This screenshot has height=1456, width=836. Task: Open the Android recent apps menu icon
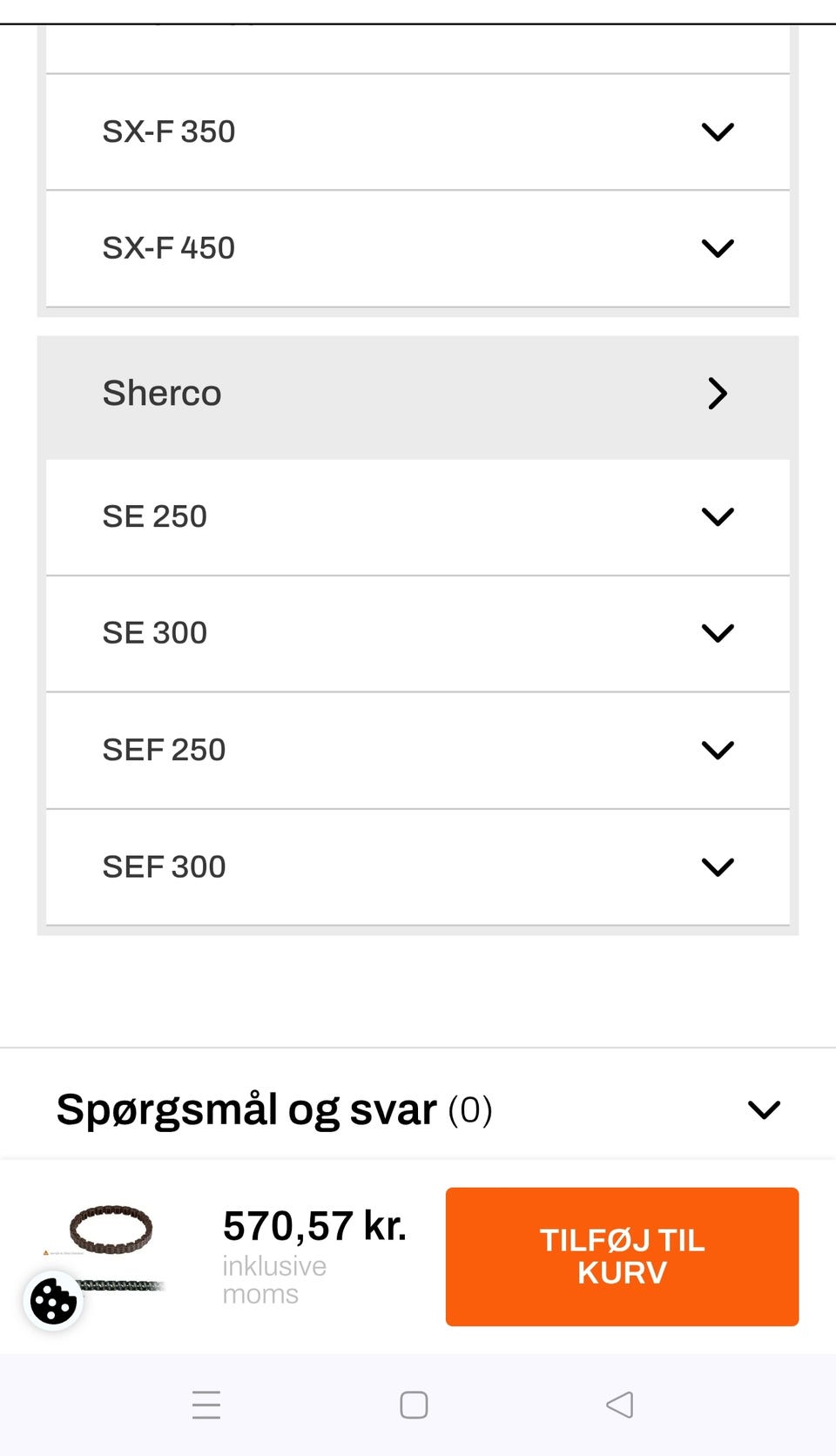pyautogui.click(x=206, y=1405)
